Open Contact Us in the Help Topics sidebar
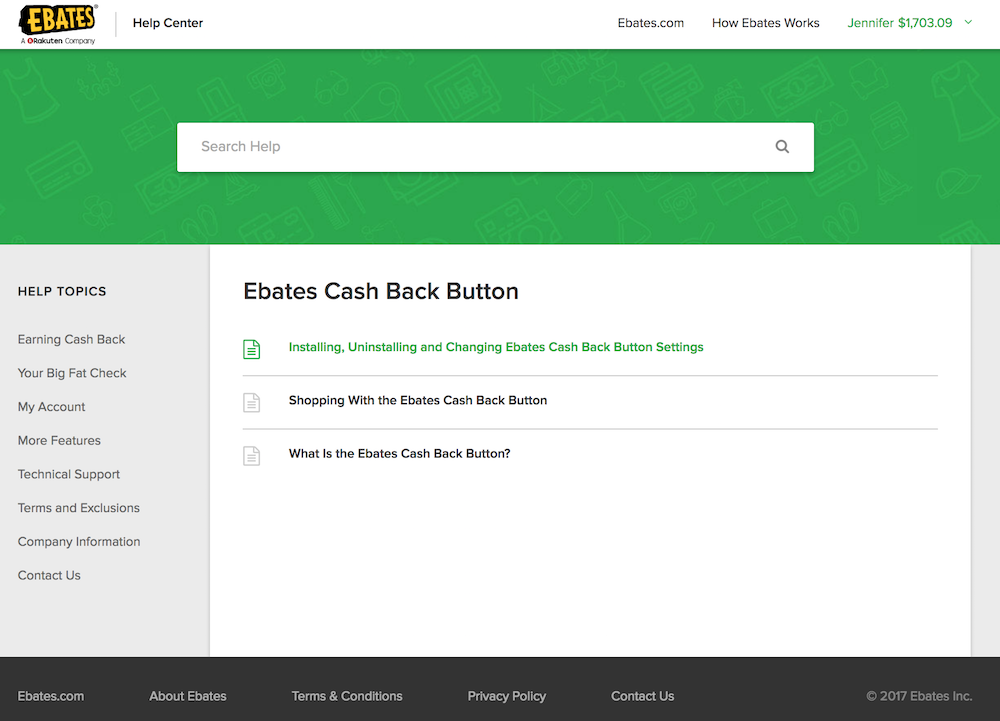Viewport: 1000px width, 721px height. click(x=49, y=575)
